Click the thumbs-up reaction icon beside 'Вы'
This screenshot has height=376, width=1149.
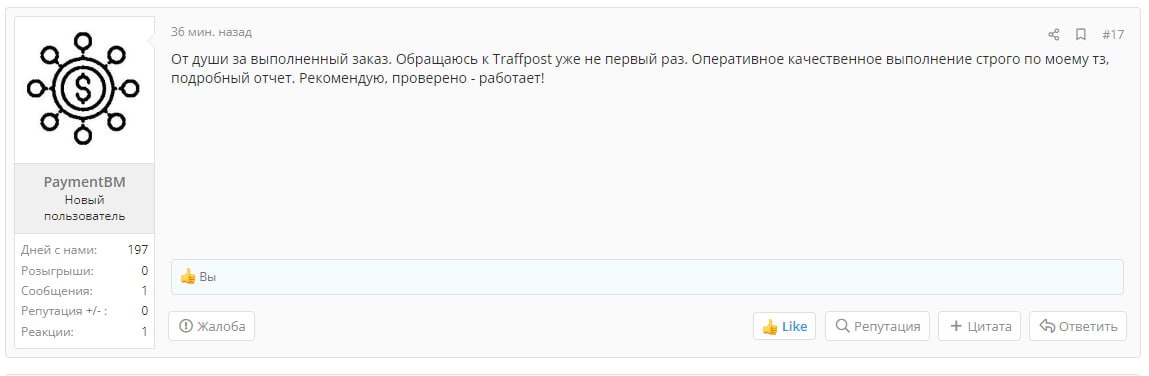188,277
